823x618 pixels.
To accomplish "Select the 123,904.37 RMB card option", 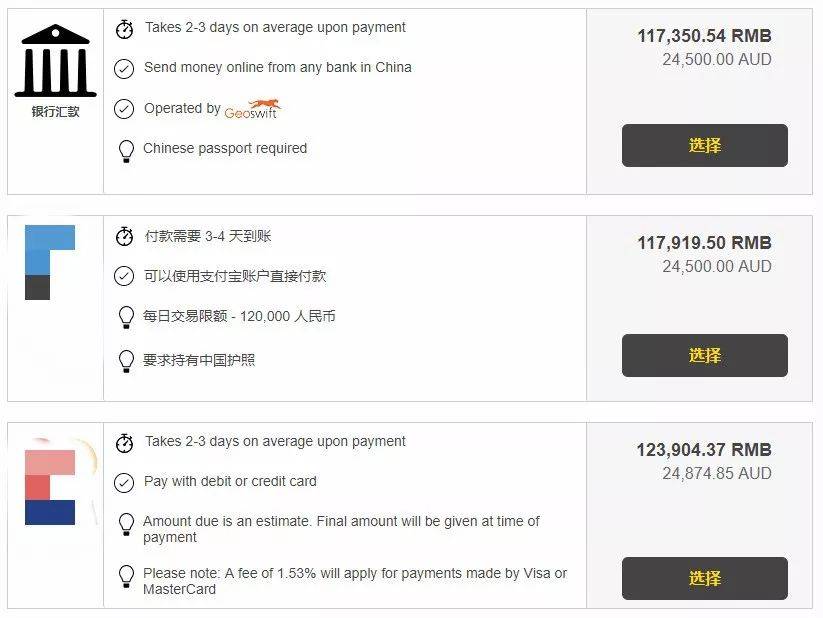I will (704, 579).
